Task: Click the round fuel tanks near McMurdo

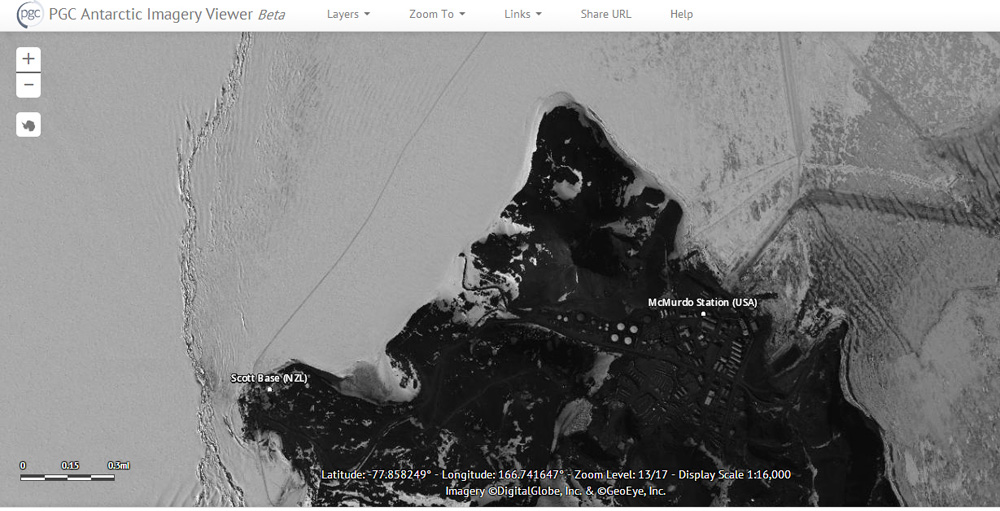Action: coord(623,331)
